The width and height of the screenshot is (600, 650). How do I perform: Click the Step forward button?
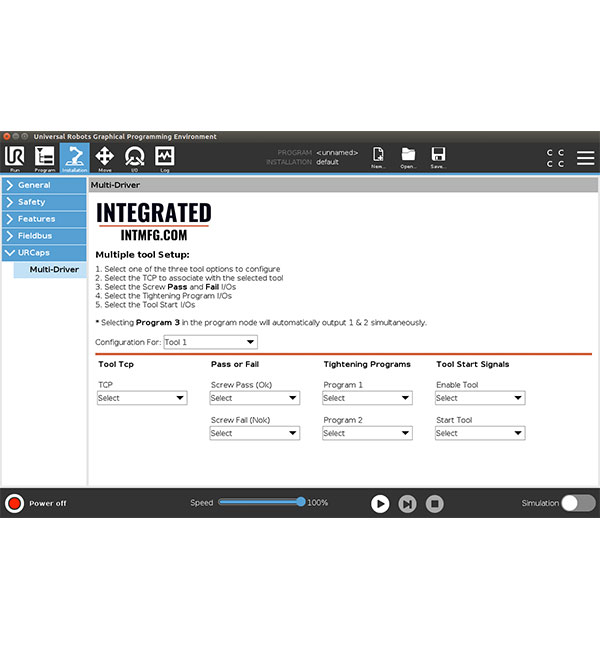click(x=407, y=504)
